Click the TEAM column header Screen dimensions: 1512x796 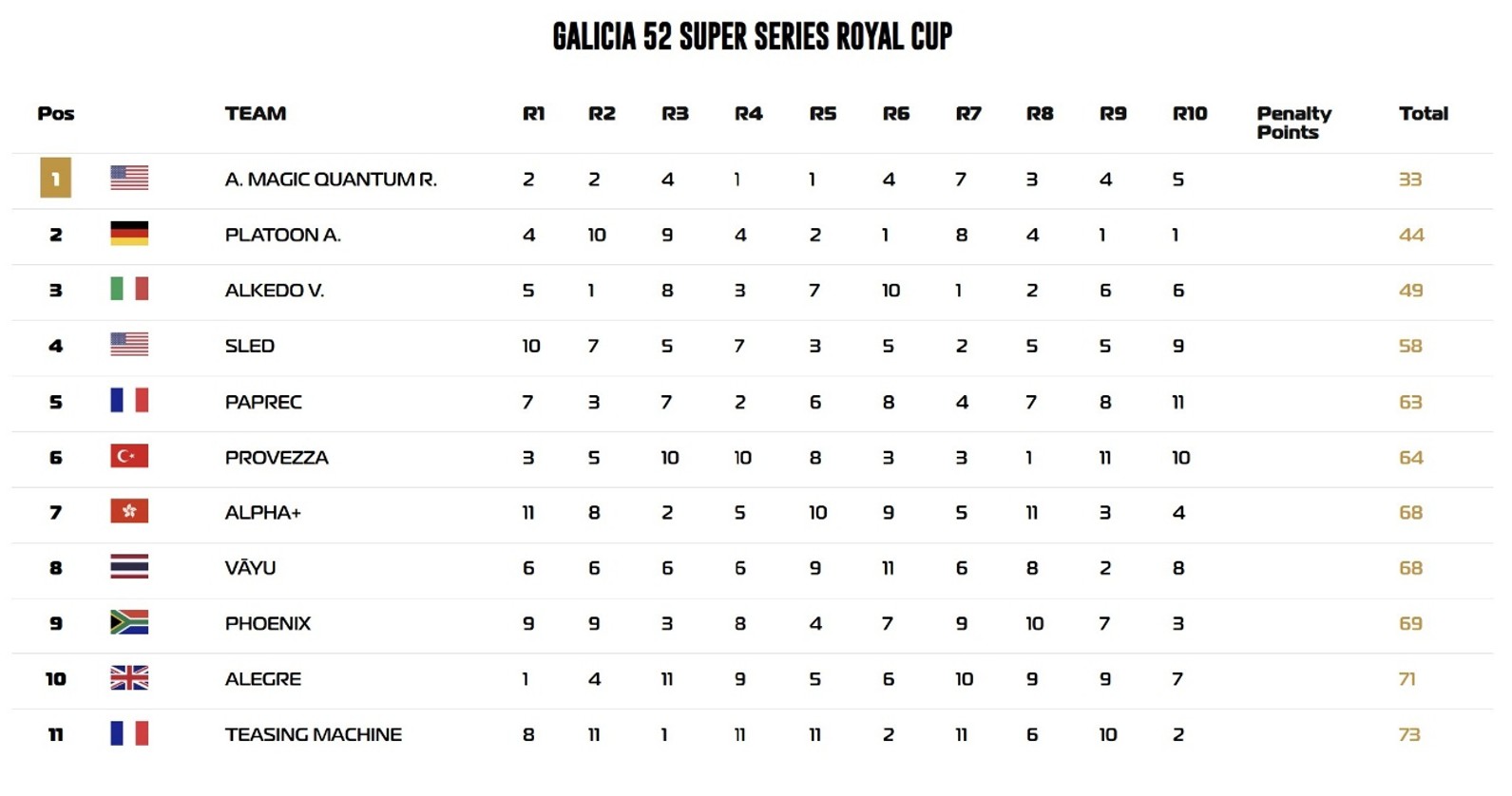(x=256, y=114)
